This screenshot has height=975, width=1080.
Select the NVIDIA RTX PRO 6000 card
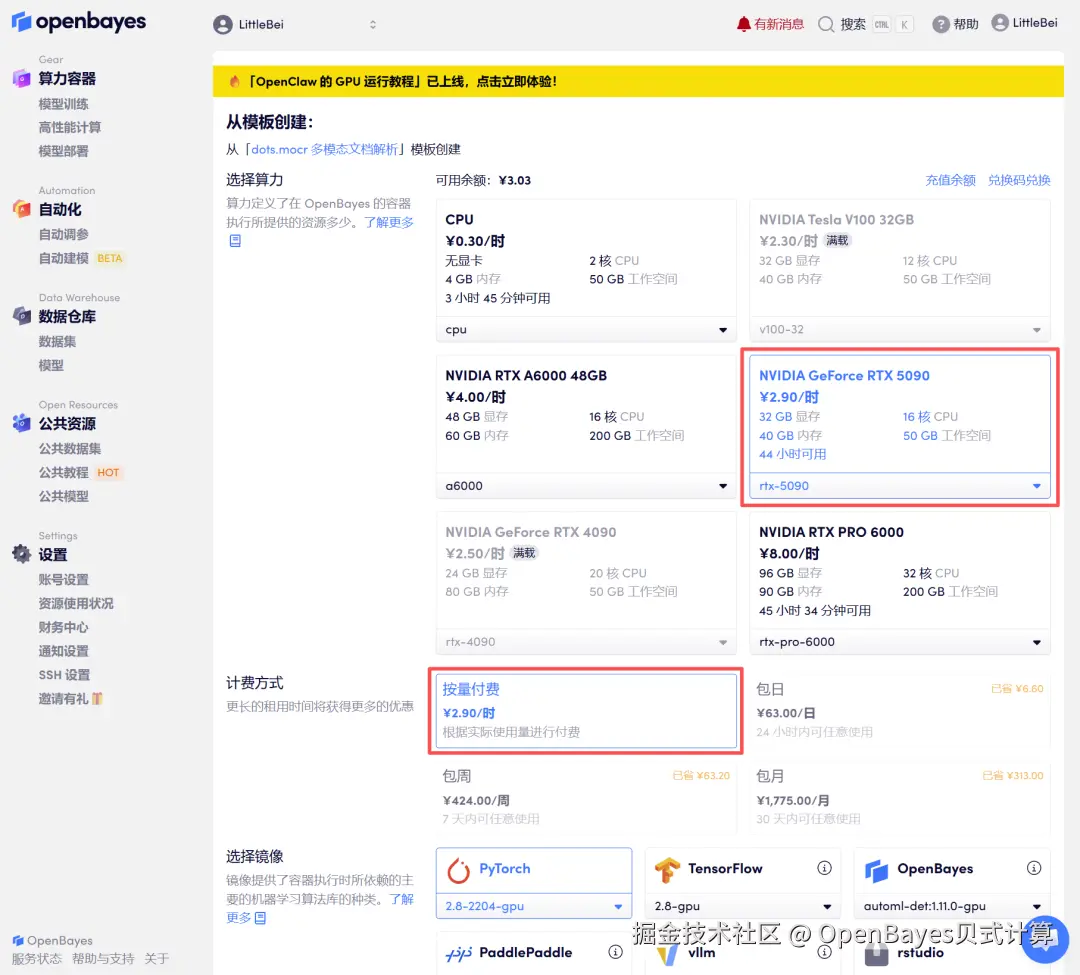[900, 583]
